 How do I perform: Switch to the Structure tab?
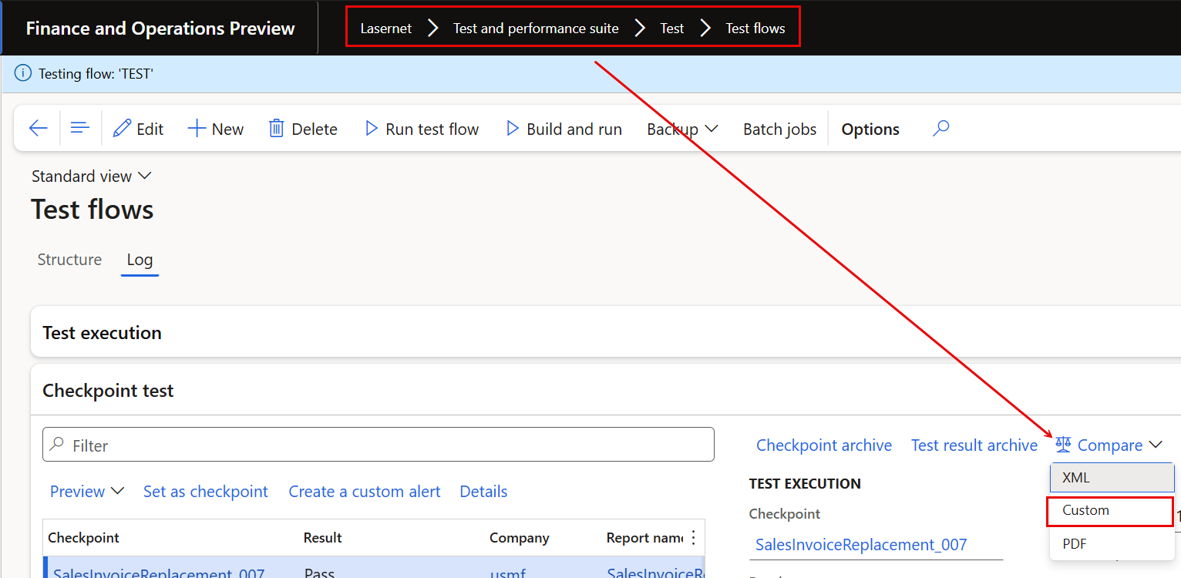pyautogui.click(x=69, y=260)
